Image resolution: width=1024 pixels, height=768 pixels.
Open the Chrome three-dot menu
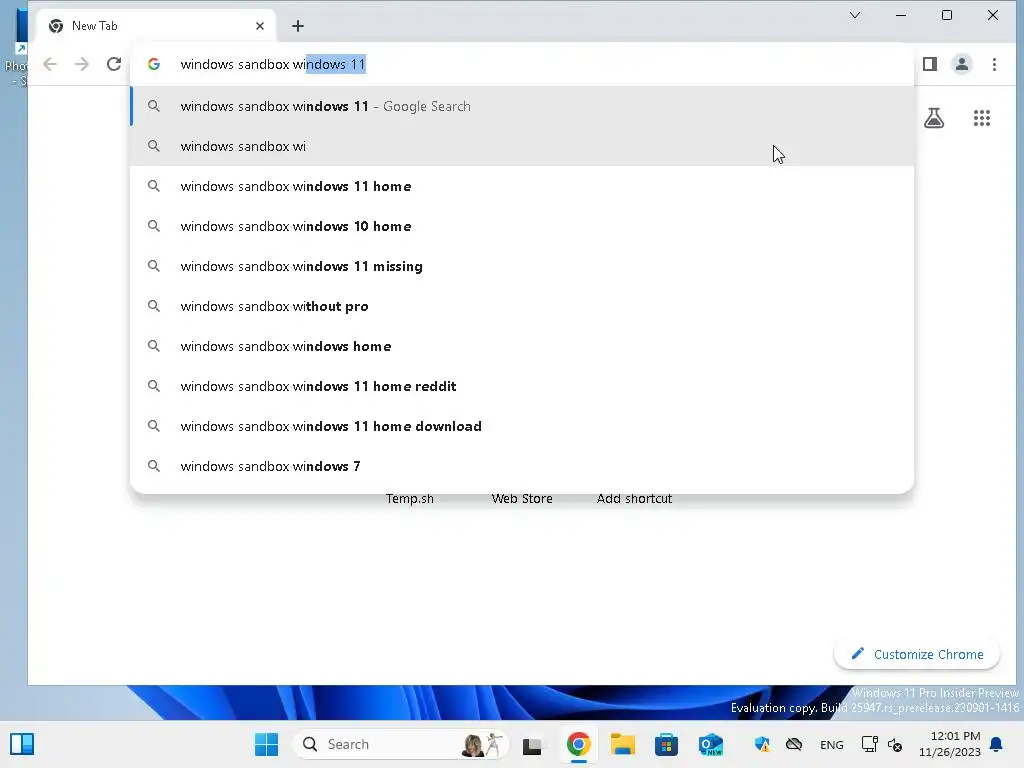tap(994, 64)
